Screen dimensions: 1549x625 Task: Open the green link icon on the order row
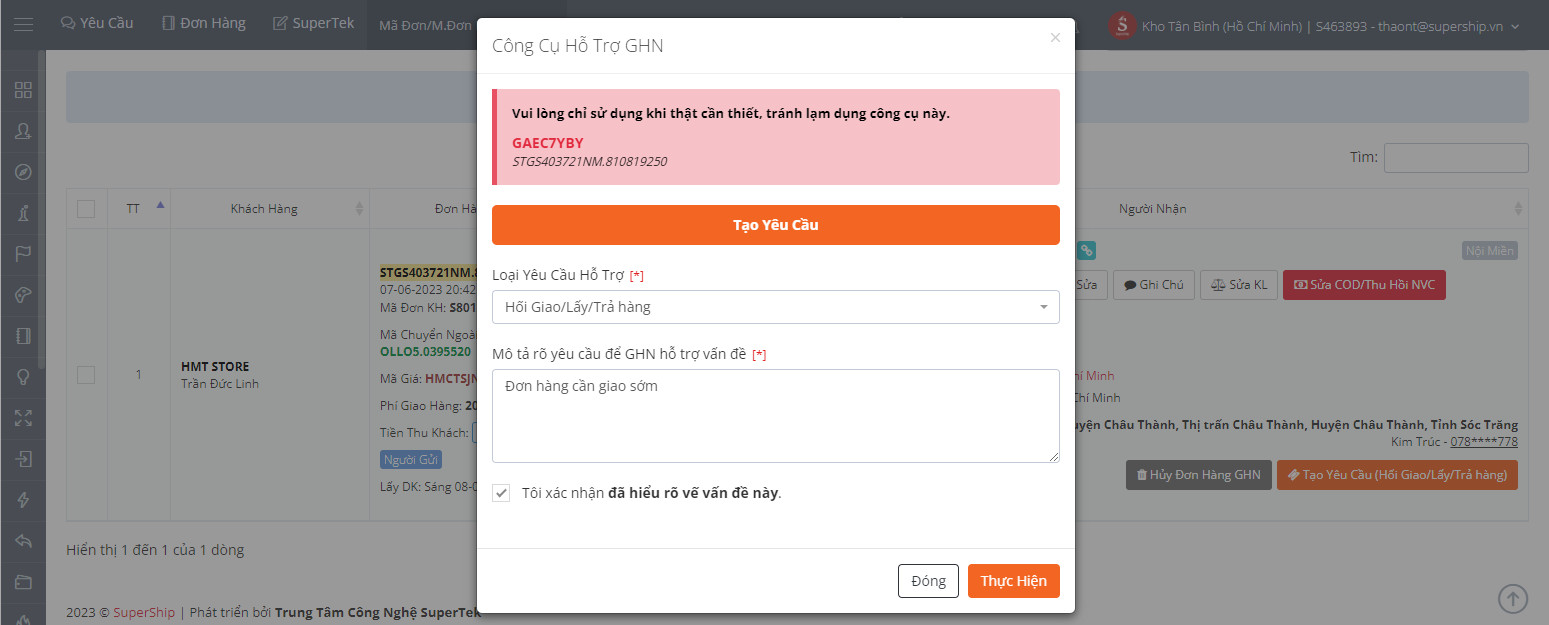click(x=1087, y=250)
